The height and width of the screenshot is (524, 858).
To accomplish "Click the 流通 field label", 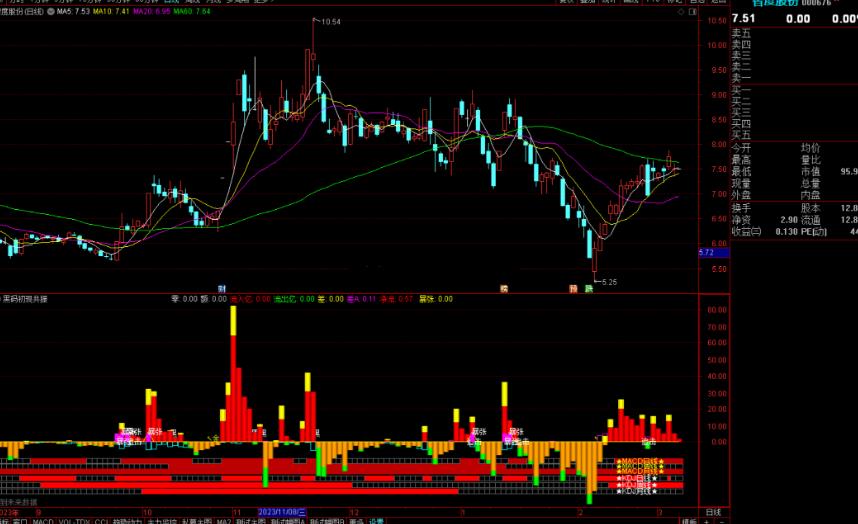I will 810,220.
